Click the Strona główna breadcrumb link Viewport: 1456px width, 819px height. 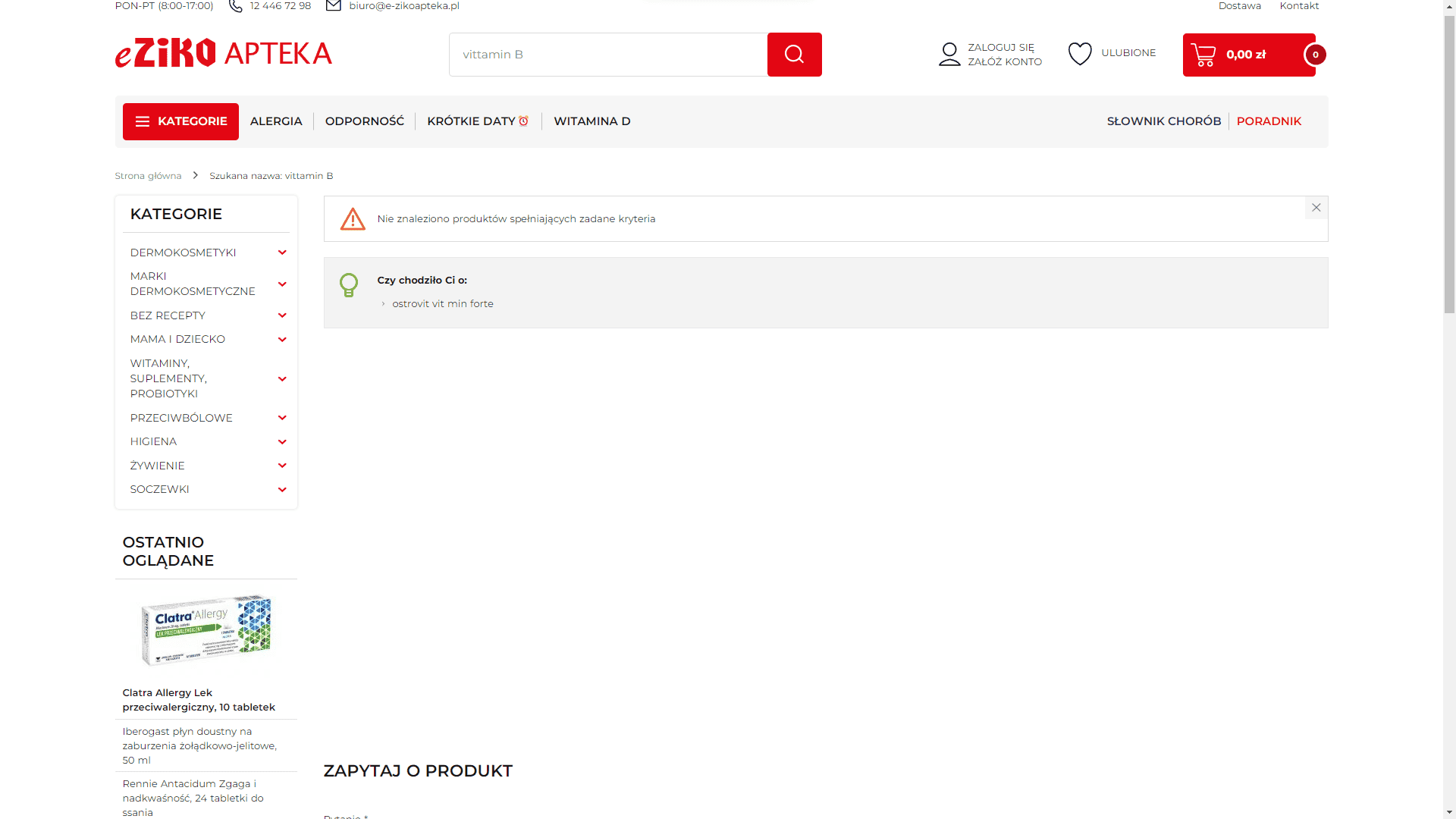[x=148, y=176]
